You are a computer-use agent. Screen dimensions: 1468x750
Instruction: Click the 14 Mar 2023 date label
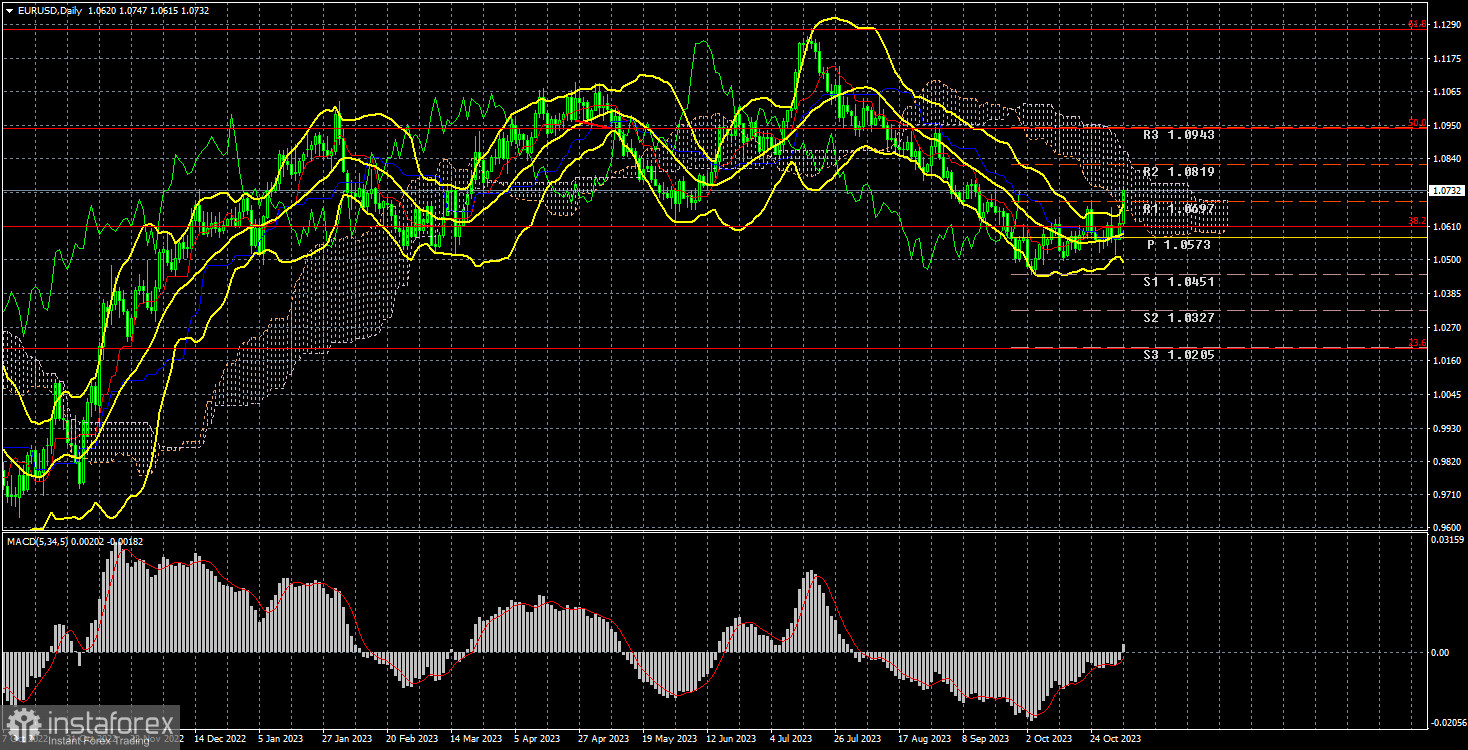pyautogui.click(x=476, y=739)
